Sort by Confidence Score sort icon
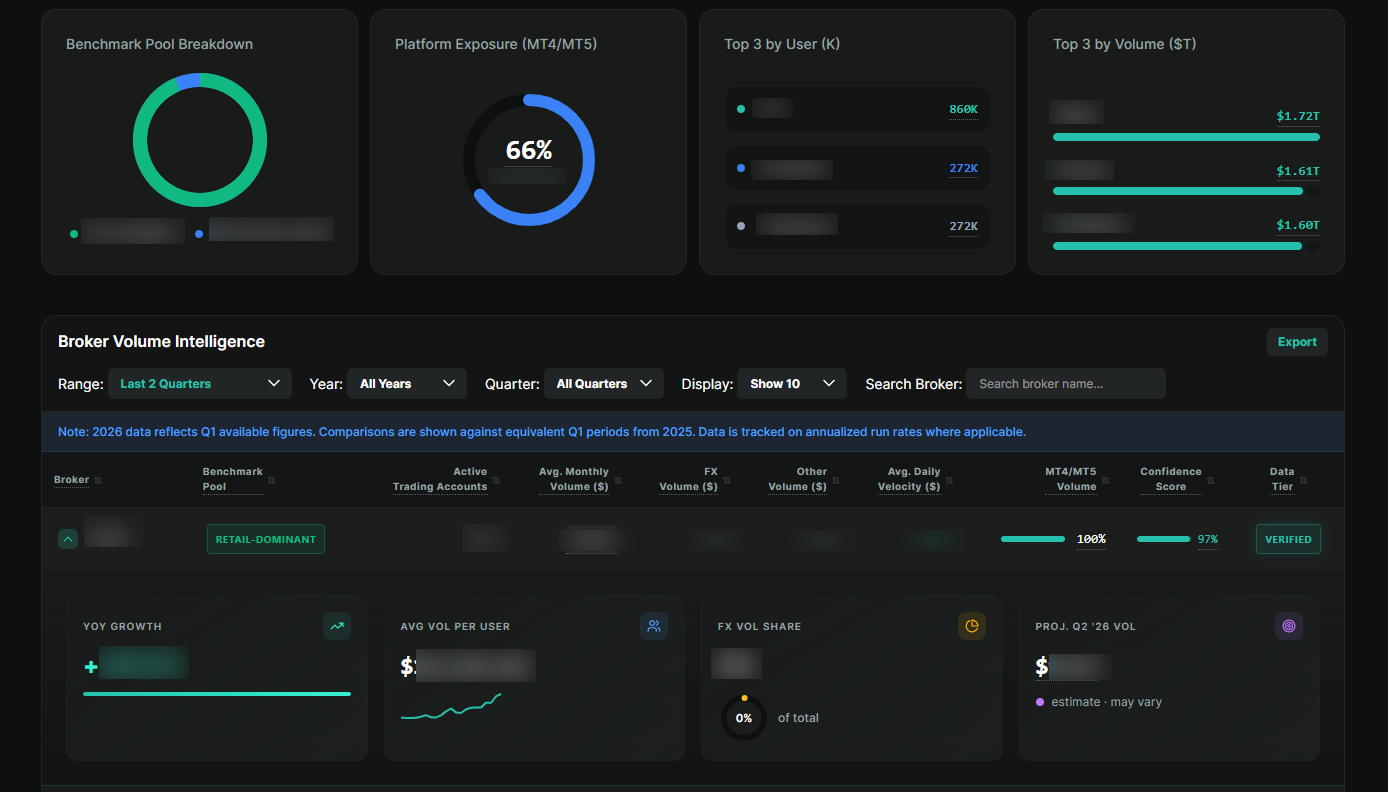 pyautogui.click(x=1210, y=481)
